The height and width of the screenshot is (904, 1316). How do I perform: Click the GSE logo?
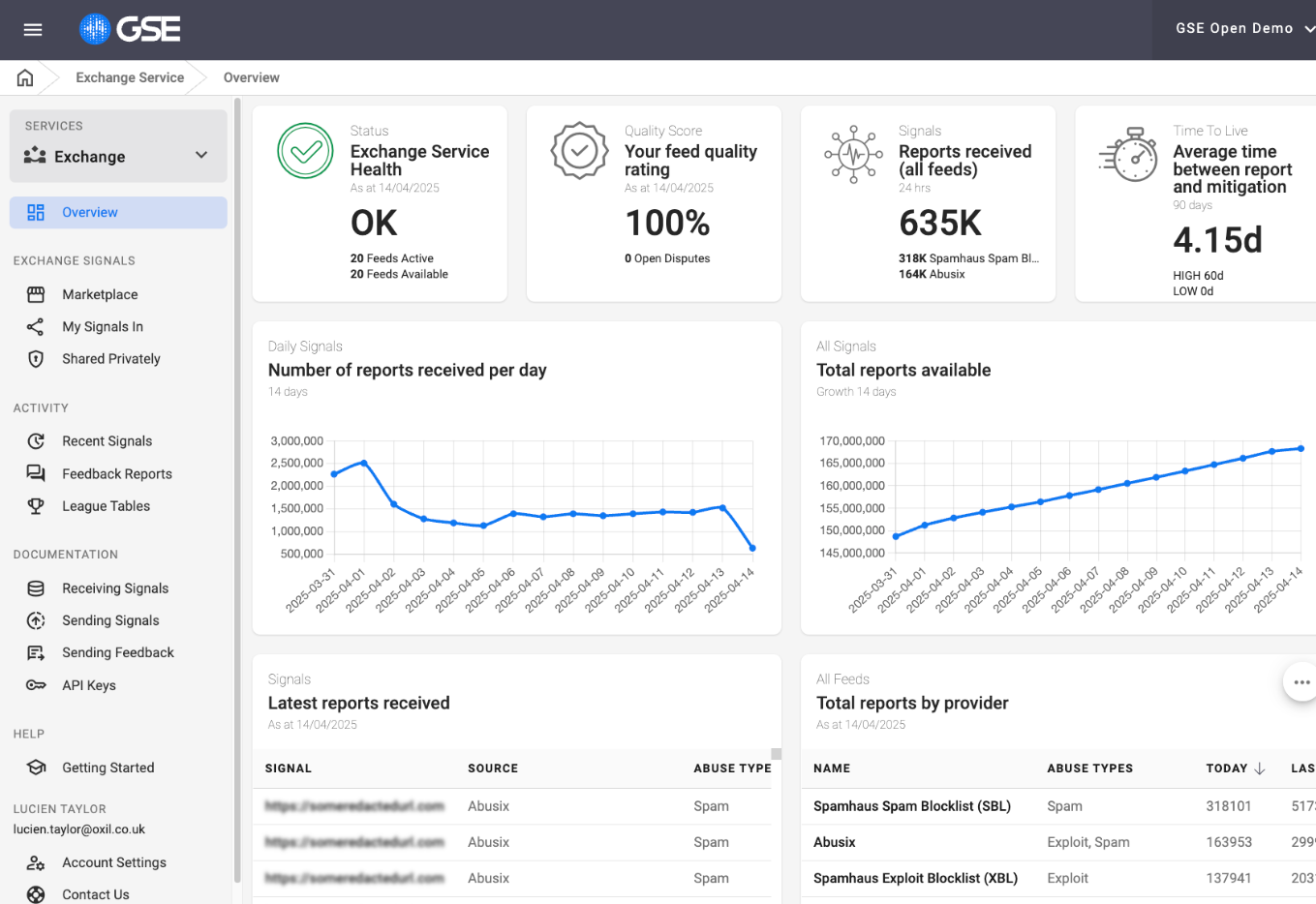(130, 29)
